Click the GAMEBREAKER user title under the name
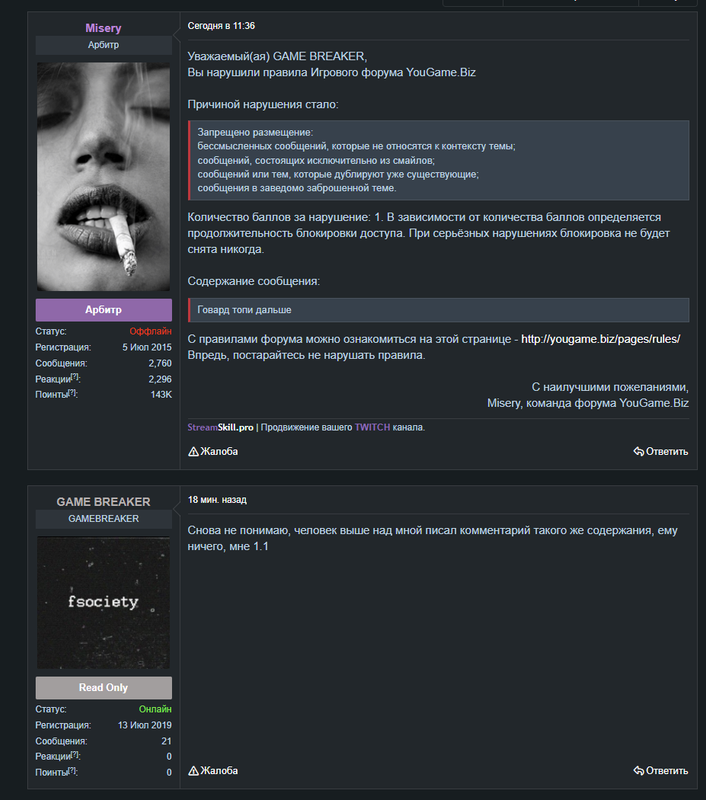706x800 pixels. click(104, 518)
